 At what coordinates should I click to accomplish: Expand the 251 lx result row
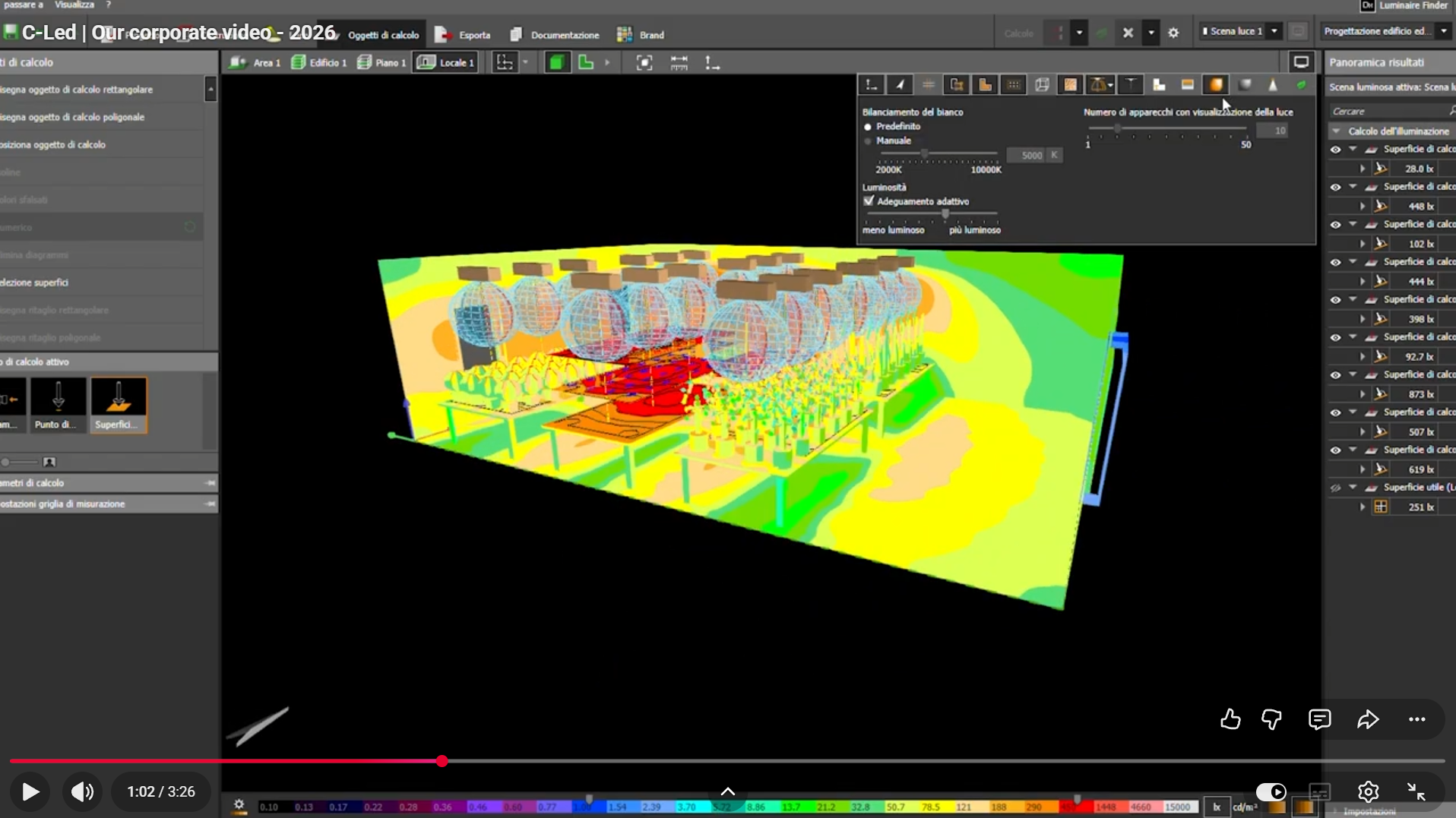pyautogui.click(x=1363, y=507)
